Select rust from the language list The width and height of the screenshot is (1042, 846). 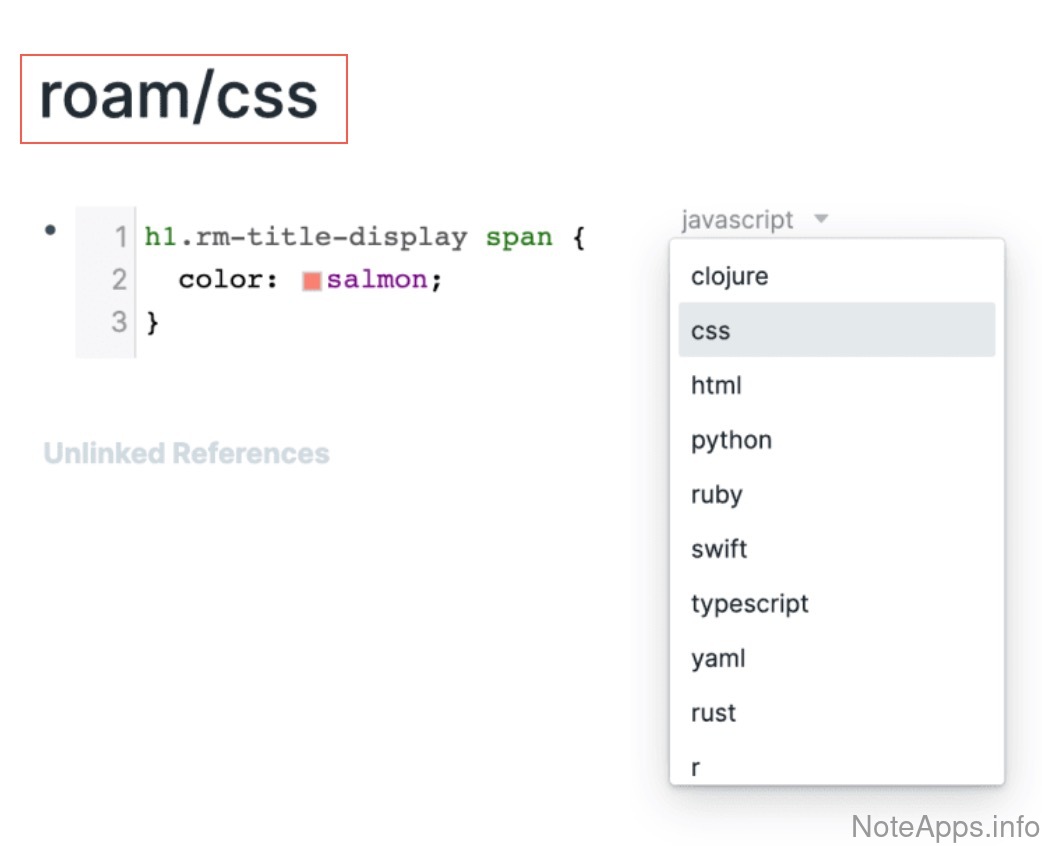[x=713, y=713]
